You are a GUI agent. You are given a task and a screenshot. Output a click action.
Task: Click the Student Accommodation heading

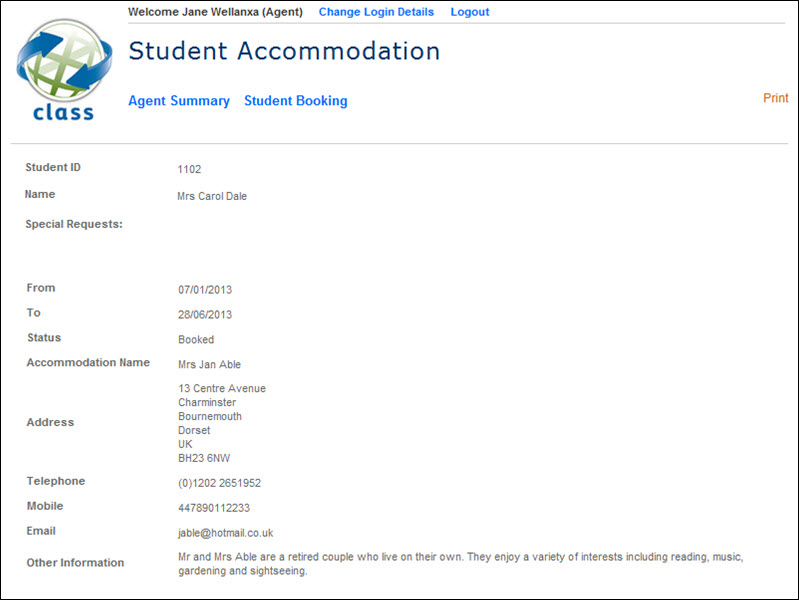click(284, 51)
